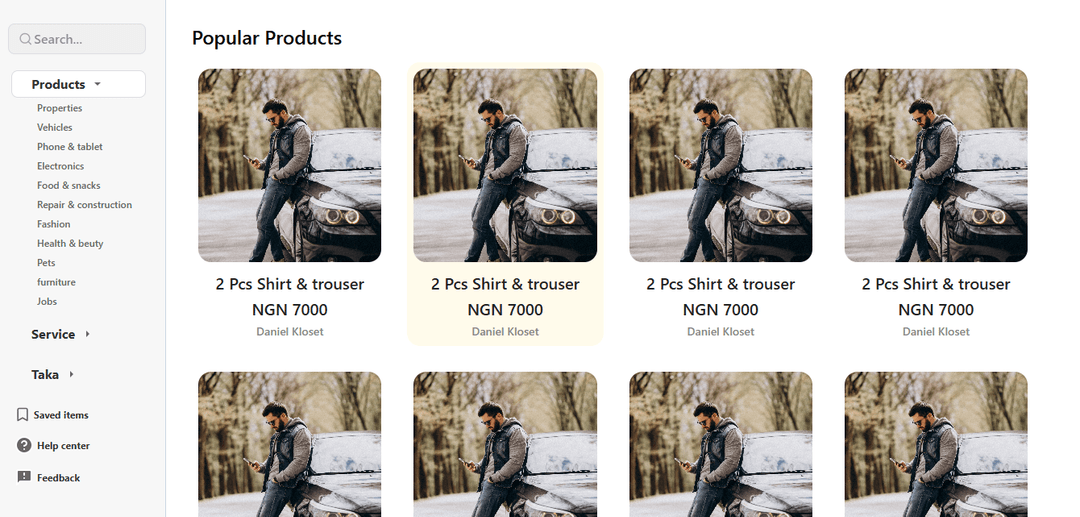The image size is (1080, 517).
Task: Select Health & beuty category
Action: [x=70, y=243]
